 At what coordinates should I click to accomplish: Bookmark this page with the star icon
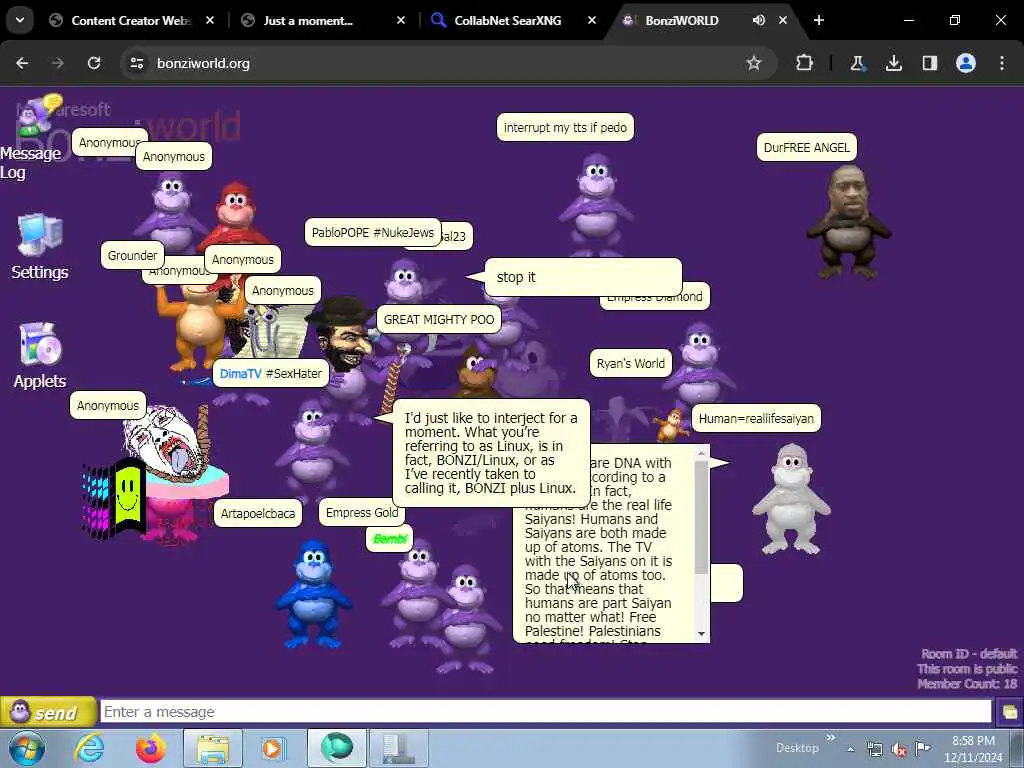point(754,63)
